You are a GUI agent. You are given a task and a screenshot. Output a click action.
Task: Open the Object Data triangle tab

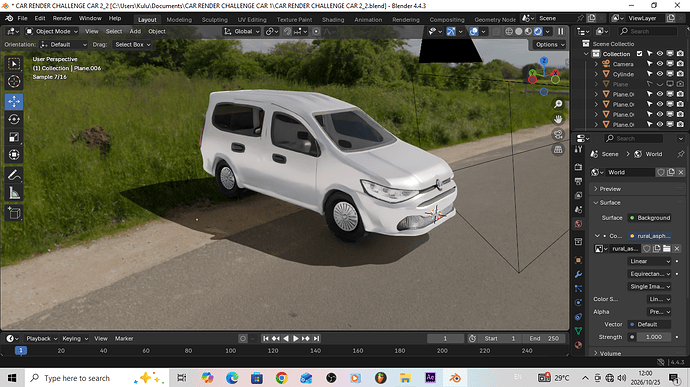(x=578, y=331)
